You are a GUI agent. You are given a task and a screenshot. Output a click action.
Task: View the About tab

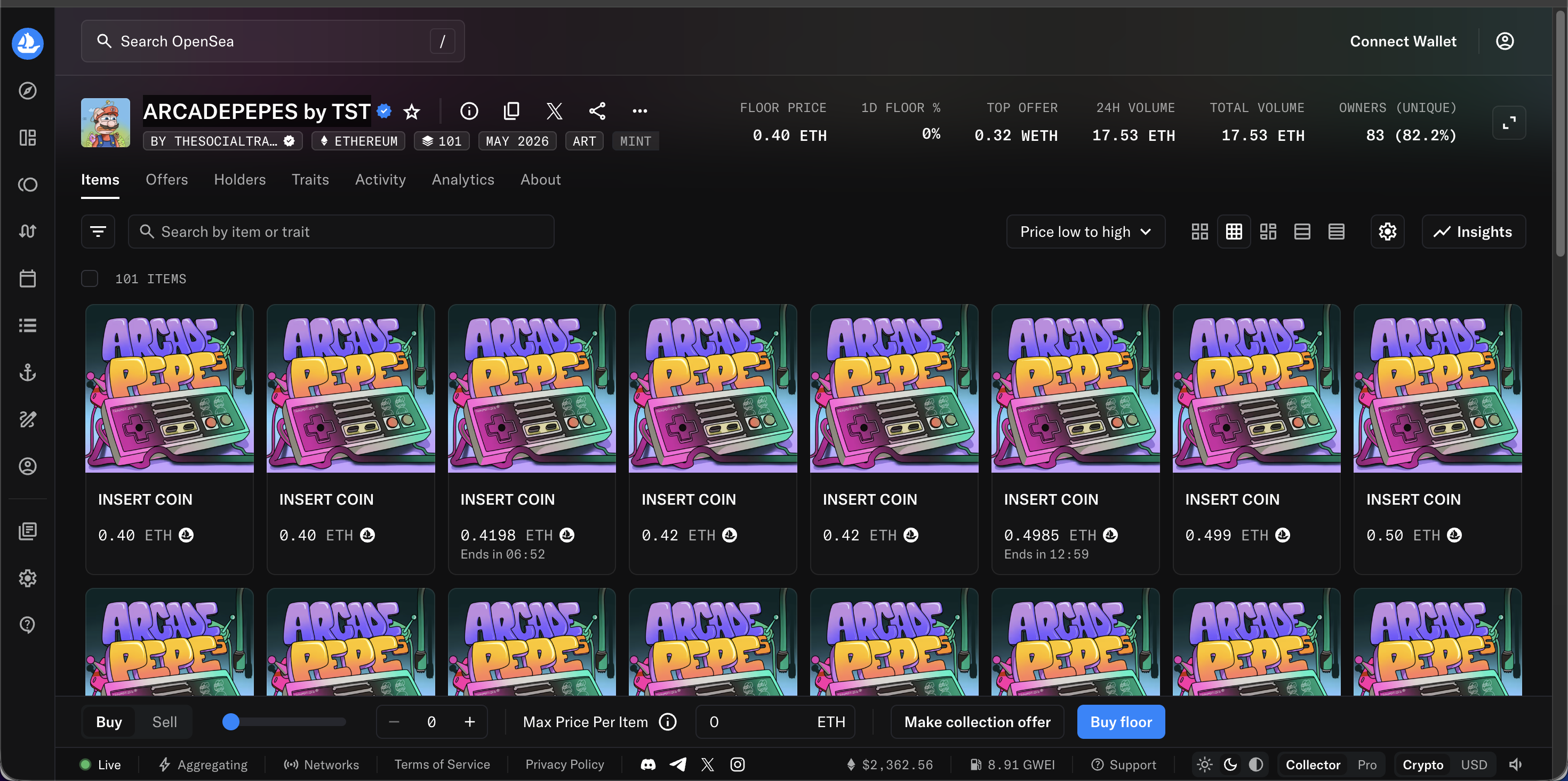pyautogui.click(x=540, y=180)
